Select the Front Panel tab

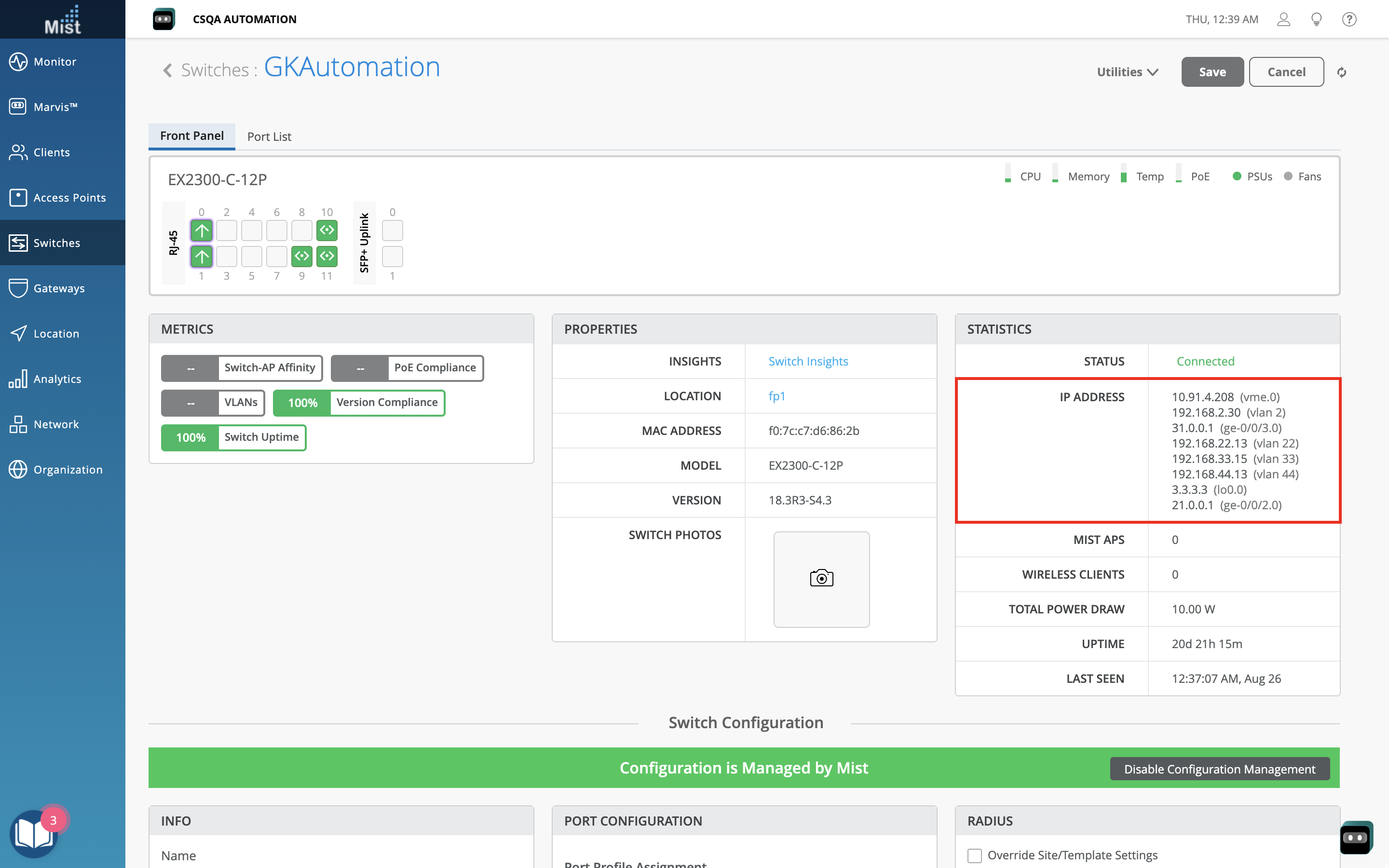click(x=191, y=136)
